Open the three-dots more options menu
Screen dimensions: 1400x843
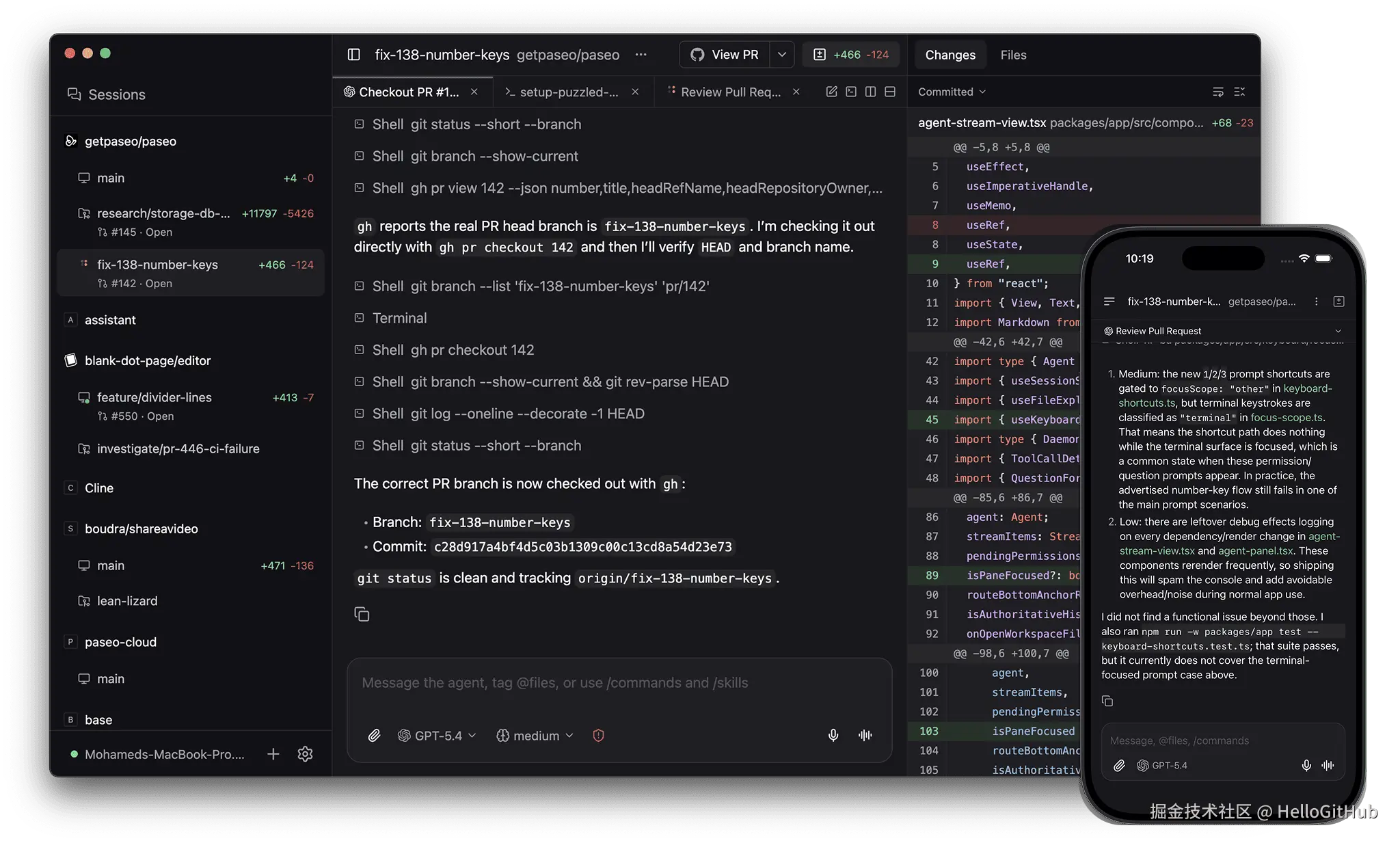pos(641,55)
